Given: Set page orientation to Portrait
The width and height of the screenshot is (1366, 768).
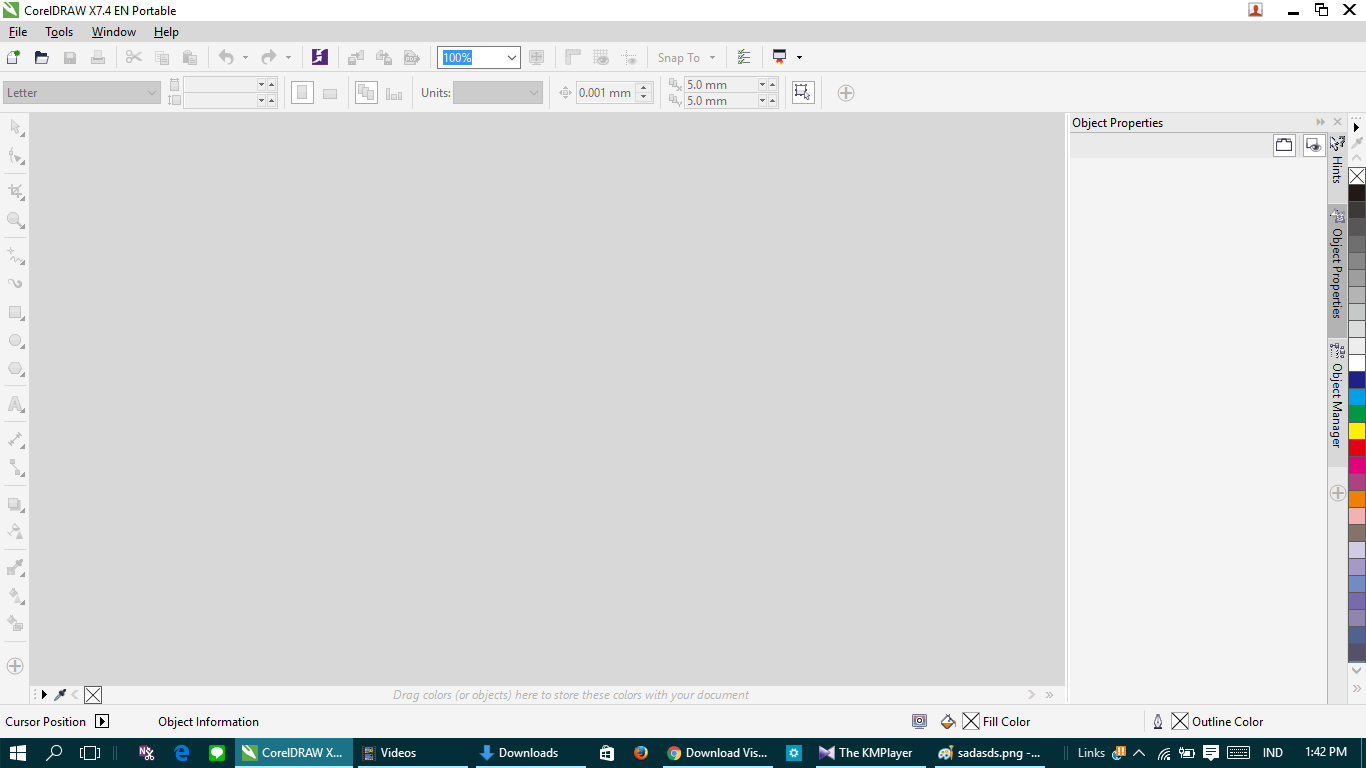Looking at the screenshot, I should click(302, 93).
